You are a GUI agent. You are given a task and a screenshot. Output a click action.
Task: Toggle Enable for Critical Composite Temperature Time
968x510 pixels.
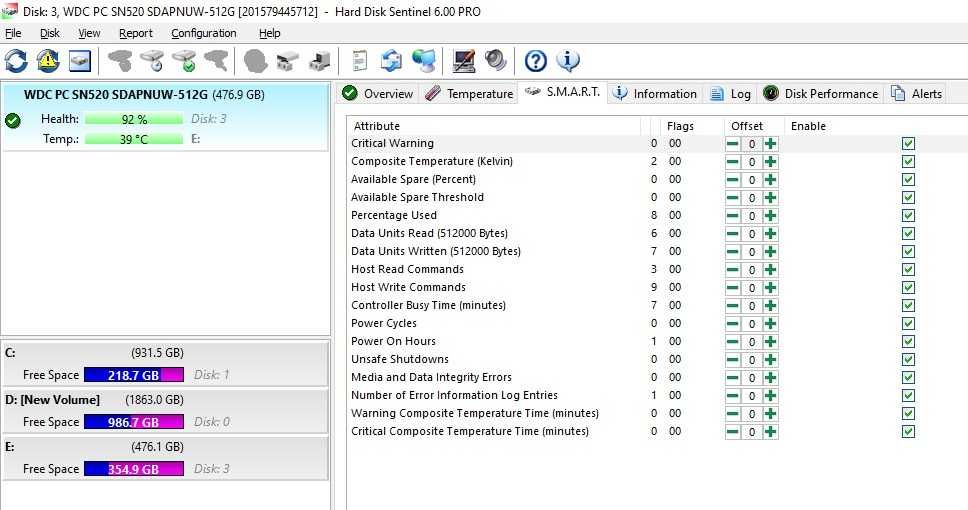tap(908, 432)
